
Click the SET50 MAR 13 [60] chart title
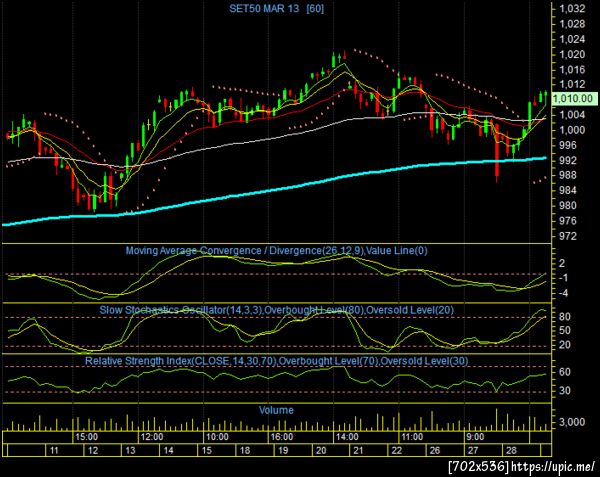(277, 8)
